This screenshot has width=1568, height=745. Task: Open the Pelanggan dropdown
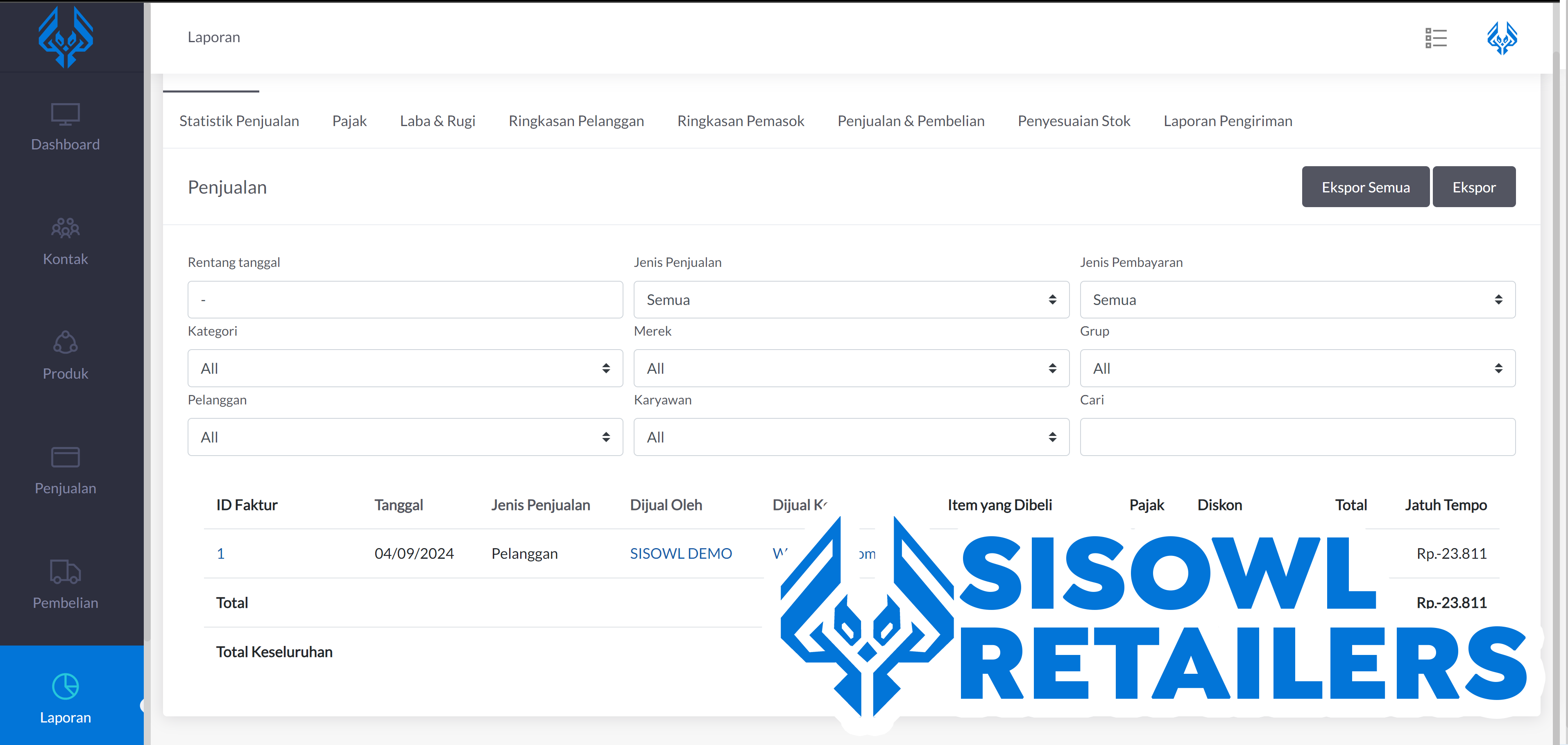406,437
